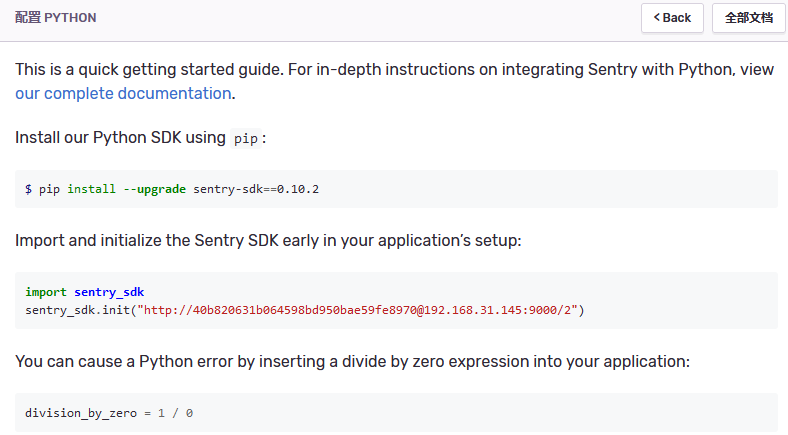This screenshot has width=788, height=435.
Task: Click the 'division_by_zero' variable in code
Action: tap(81, 412)
